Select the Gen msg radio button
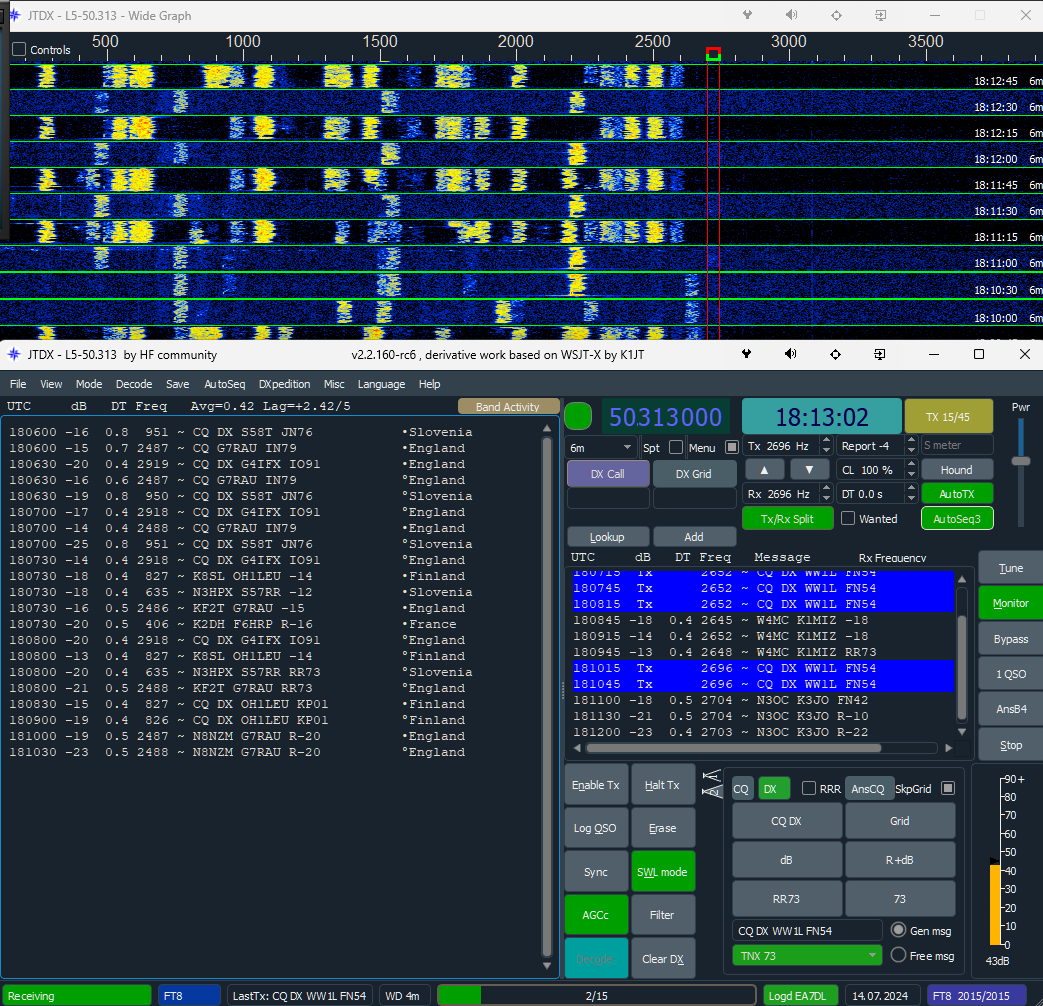The width and height of the screenshot is (1043, 1006). point(899,930)
